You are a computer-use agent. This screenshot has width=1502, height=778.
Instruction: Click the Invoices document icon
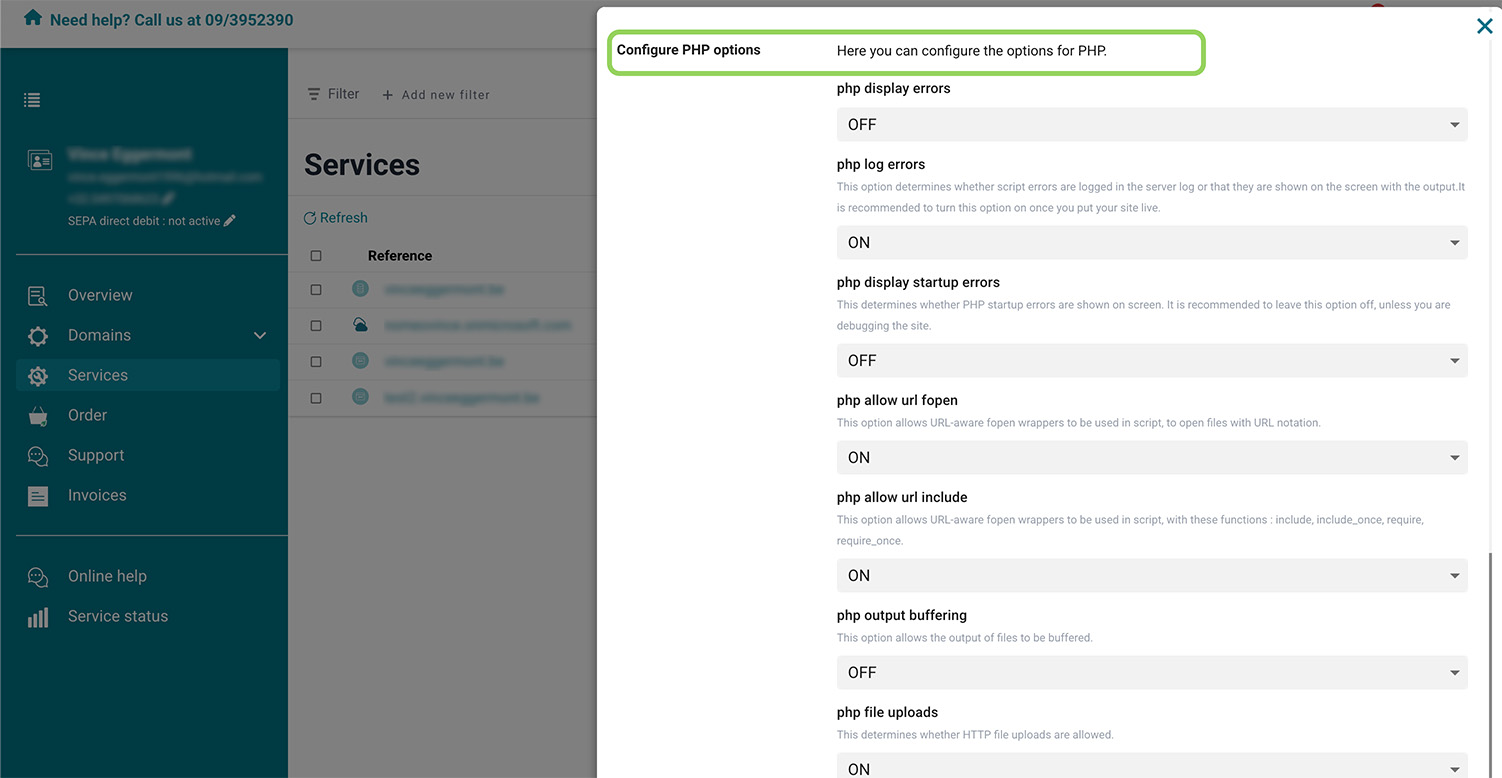(x=38, y=496)
